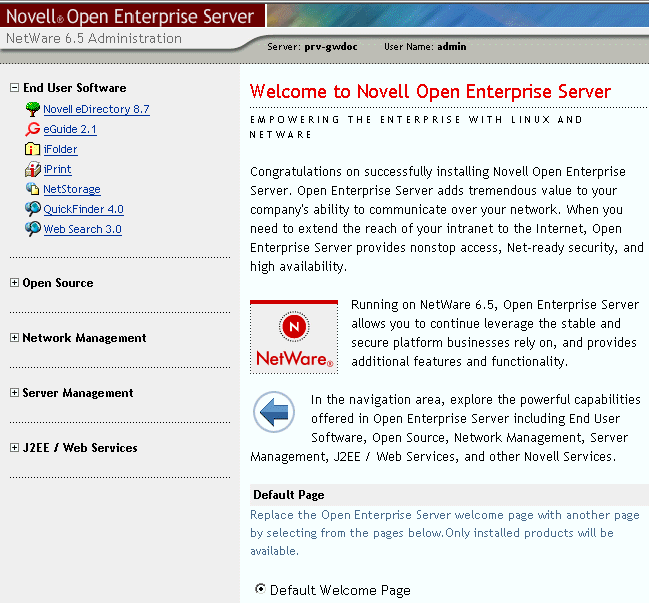Click the Open Source heading
The image size is (649, 603).
[x=58, y=283]
